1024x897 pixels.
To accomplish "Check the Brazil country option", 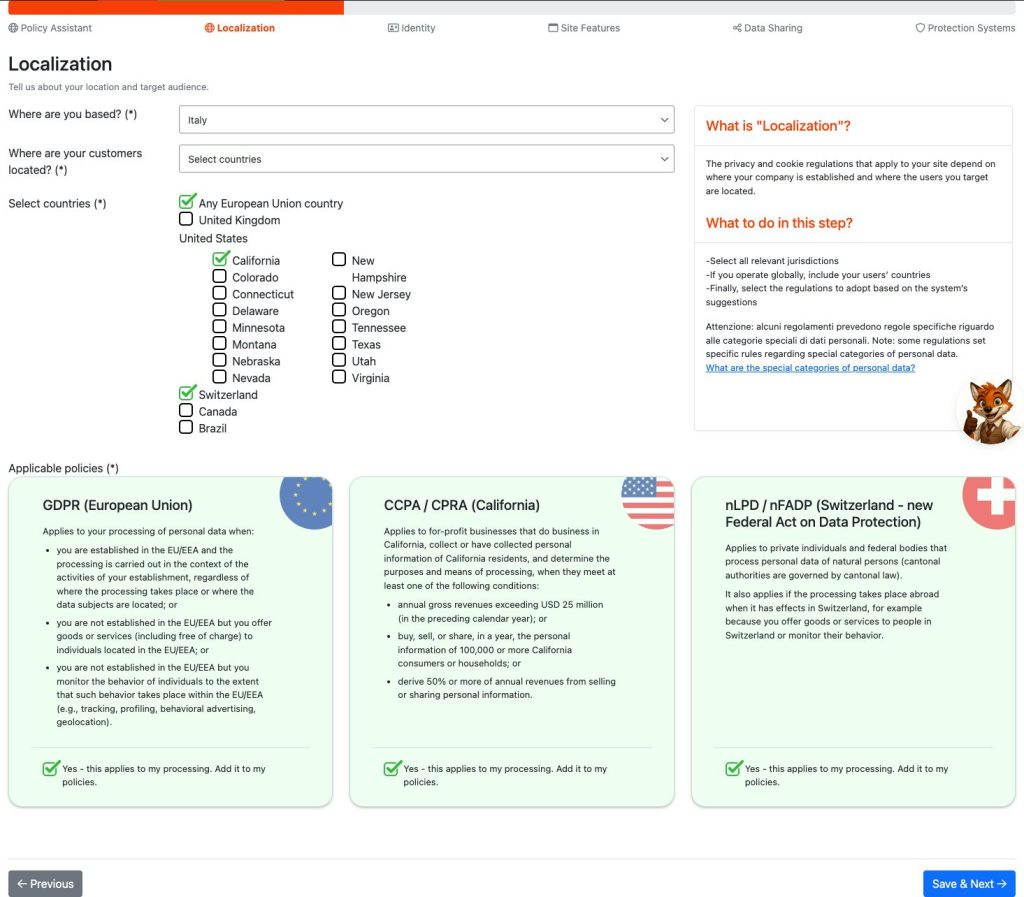I will point(186,427).
